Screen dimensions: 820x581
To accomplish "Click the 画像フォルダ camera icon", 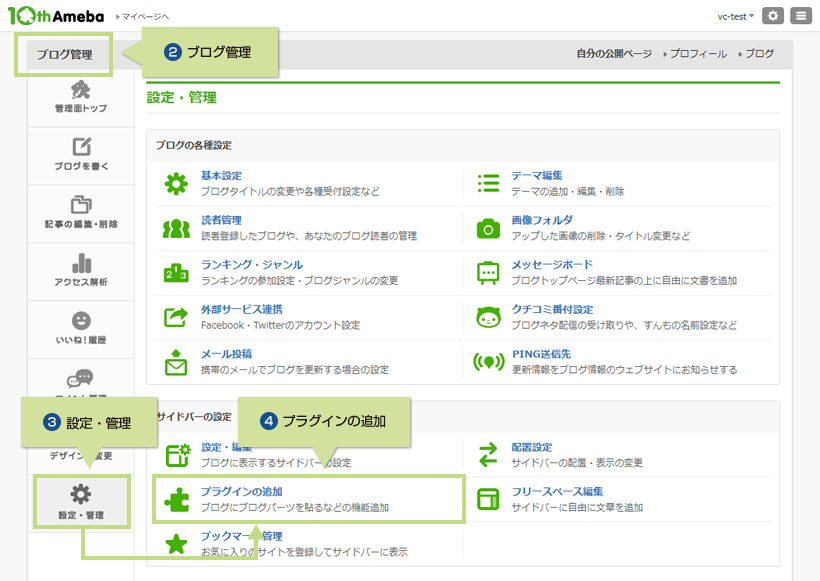I will point(488,229).
